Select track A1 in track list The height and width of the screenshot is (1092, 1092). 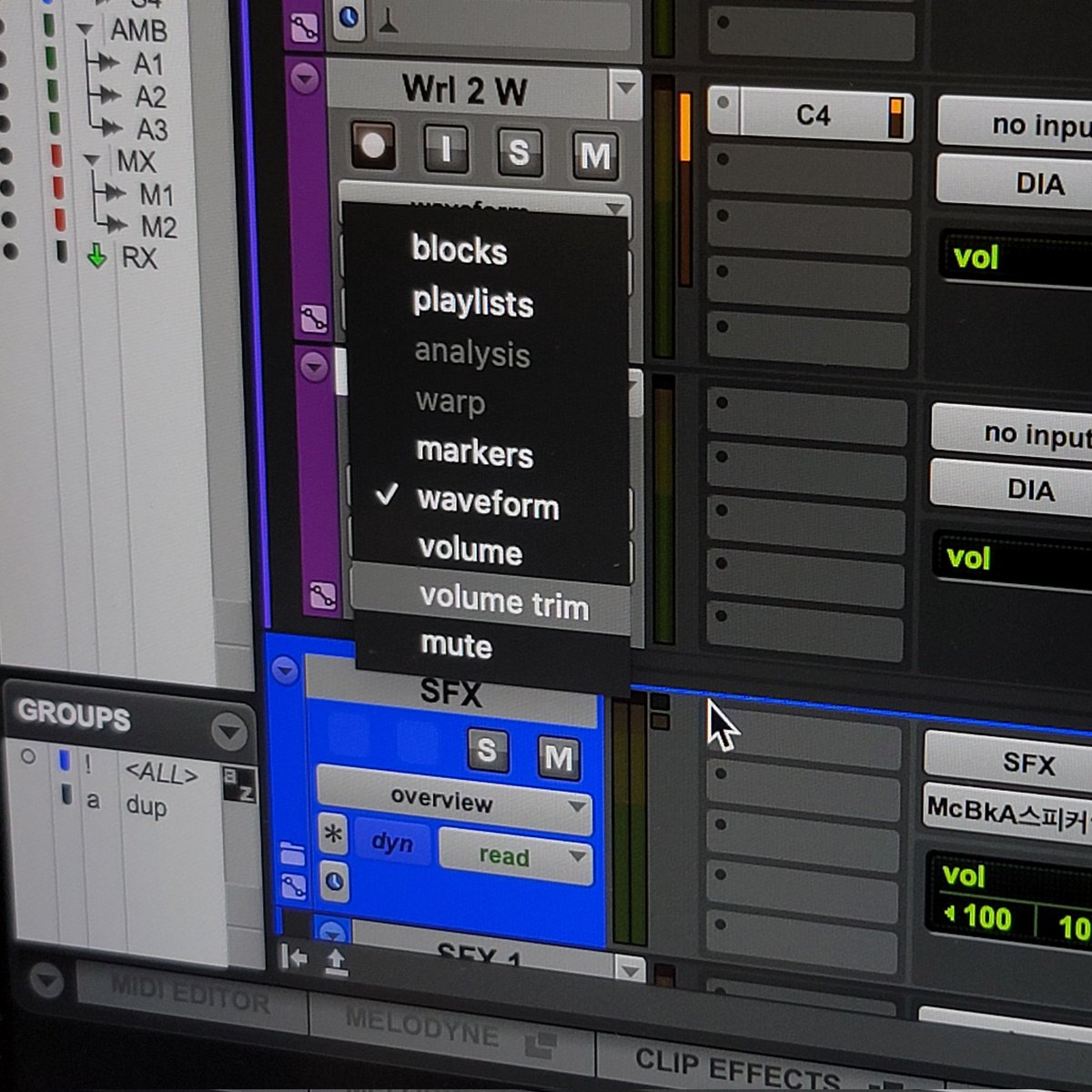(148, 65)
